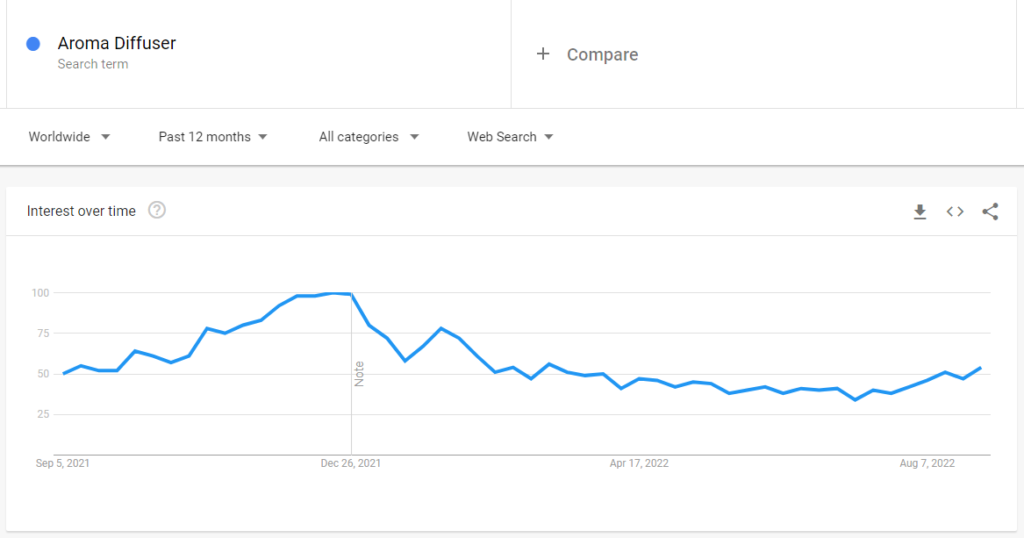Click the plus icon beside Compare
This screenshot has height=538, width=1024.
(x=543, y=54)
